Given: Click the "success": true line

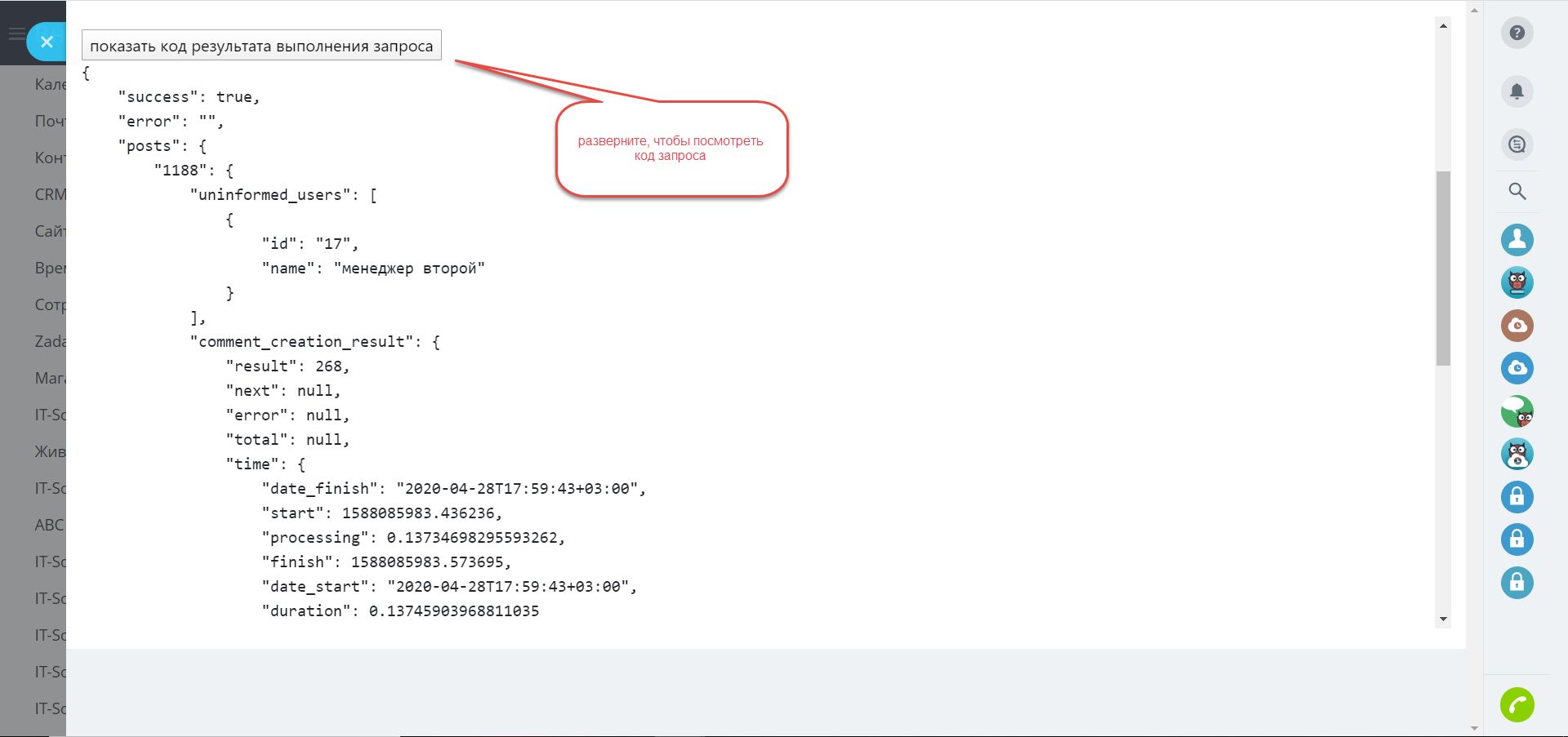Looking at the screenshot, I should coord(189,97).
